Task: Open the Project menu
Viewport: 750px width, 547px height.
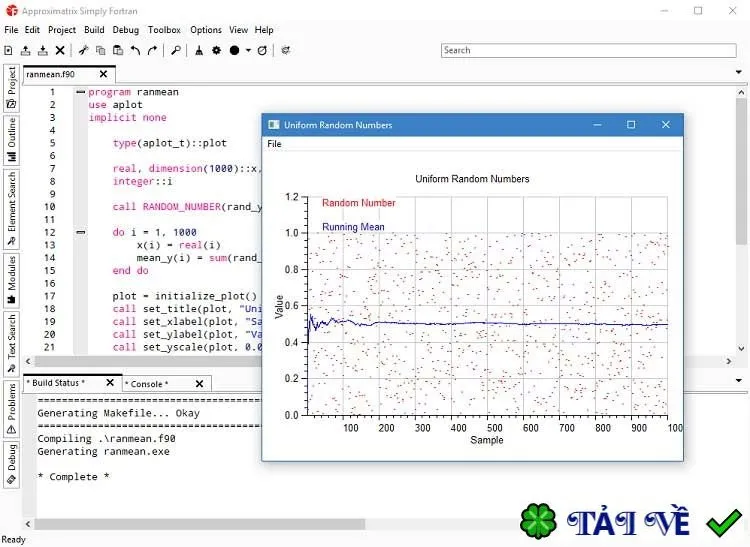Action: [x=62, y=30]
